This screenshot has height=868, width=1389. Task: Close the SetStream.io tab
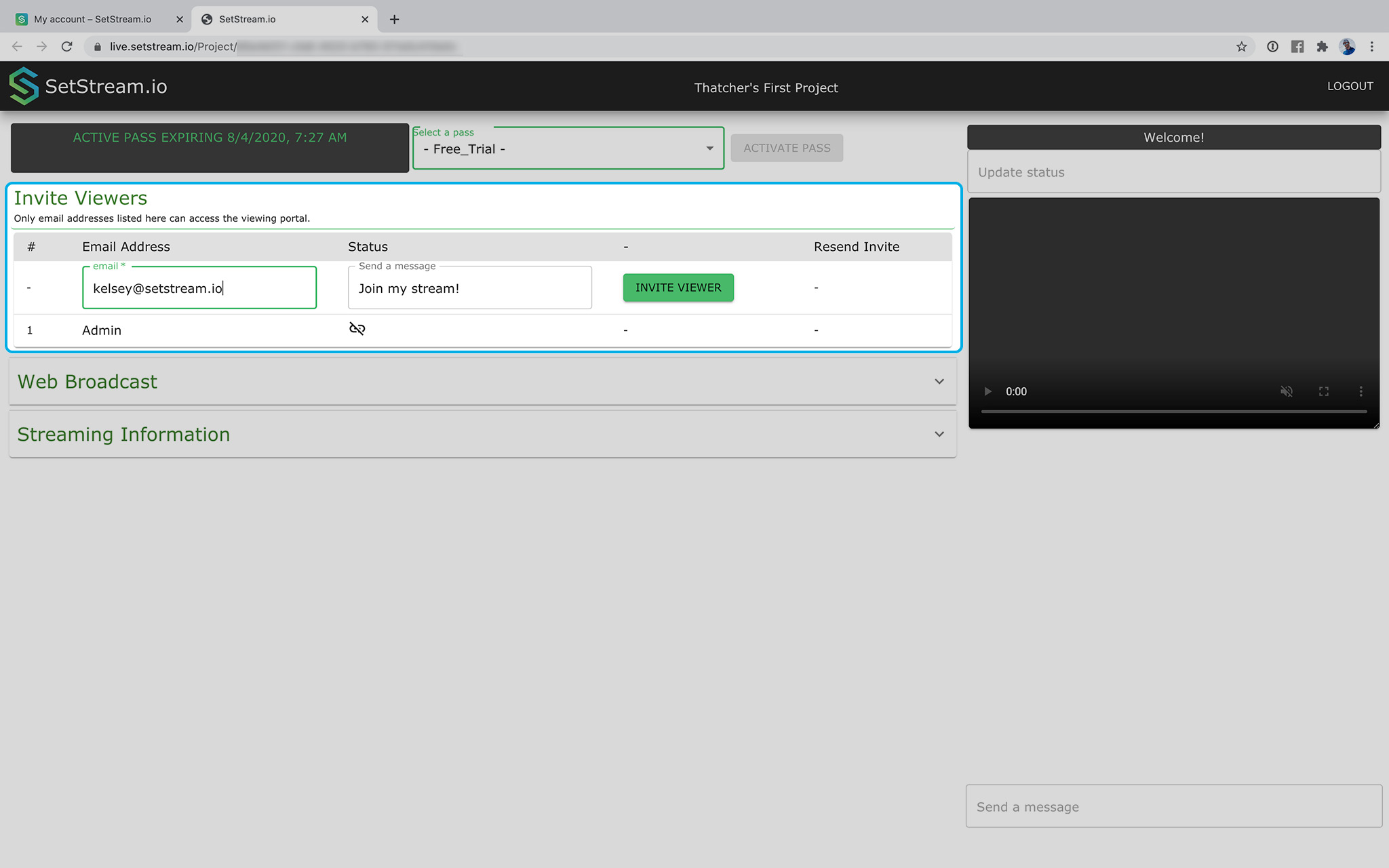coord(365,19)
